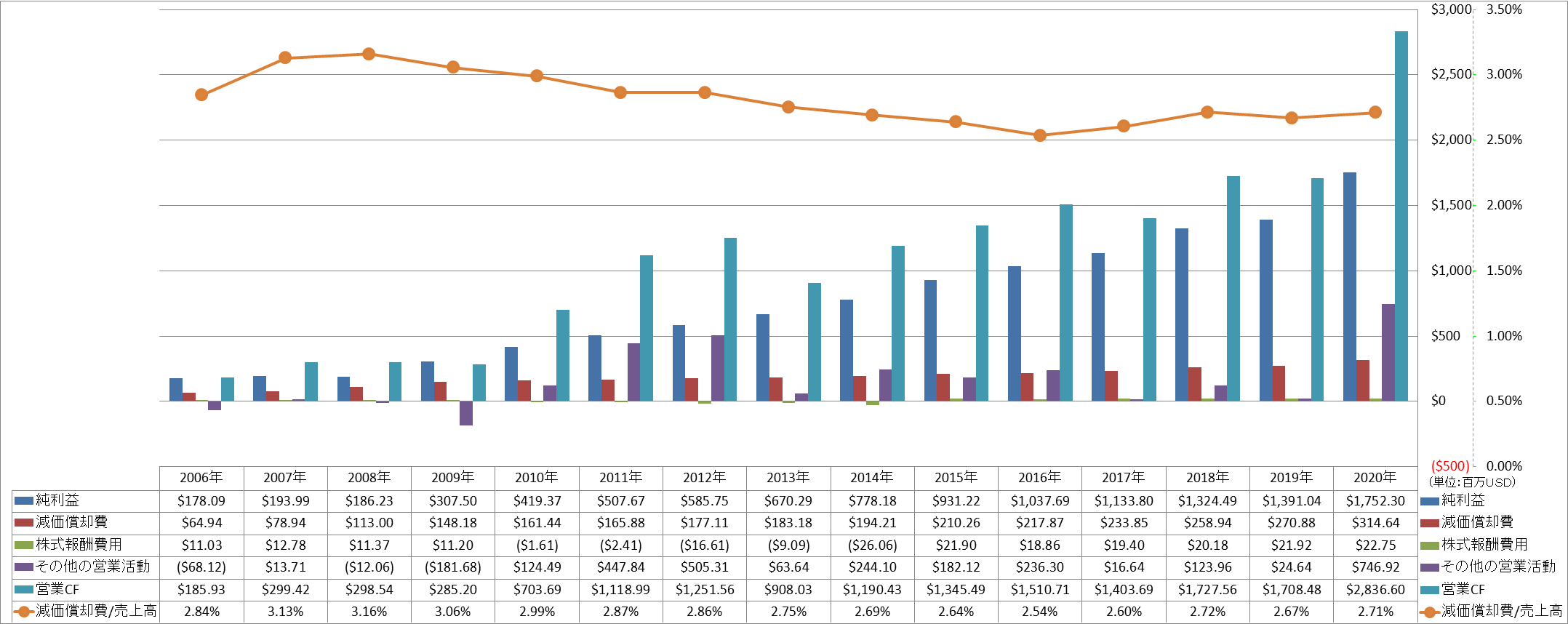Screen dimensions: 1568x624
Task: Click the 2.00% secondary axis label
Action: tap(1504, 205)
